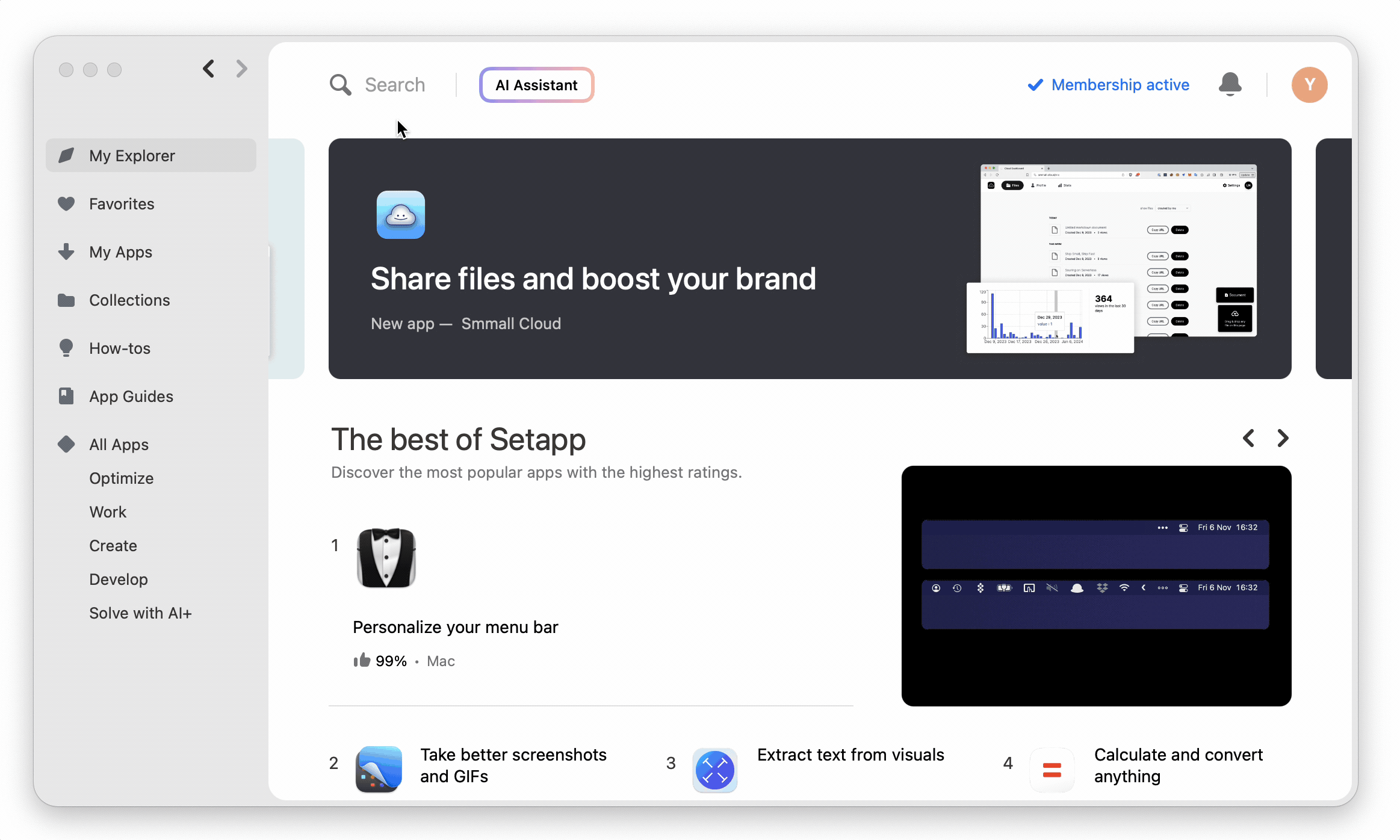Open the CleanShot screenshot app icon
The height and width of the screenshot is (840, 1400).
[379, 770]
